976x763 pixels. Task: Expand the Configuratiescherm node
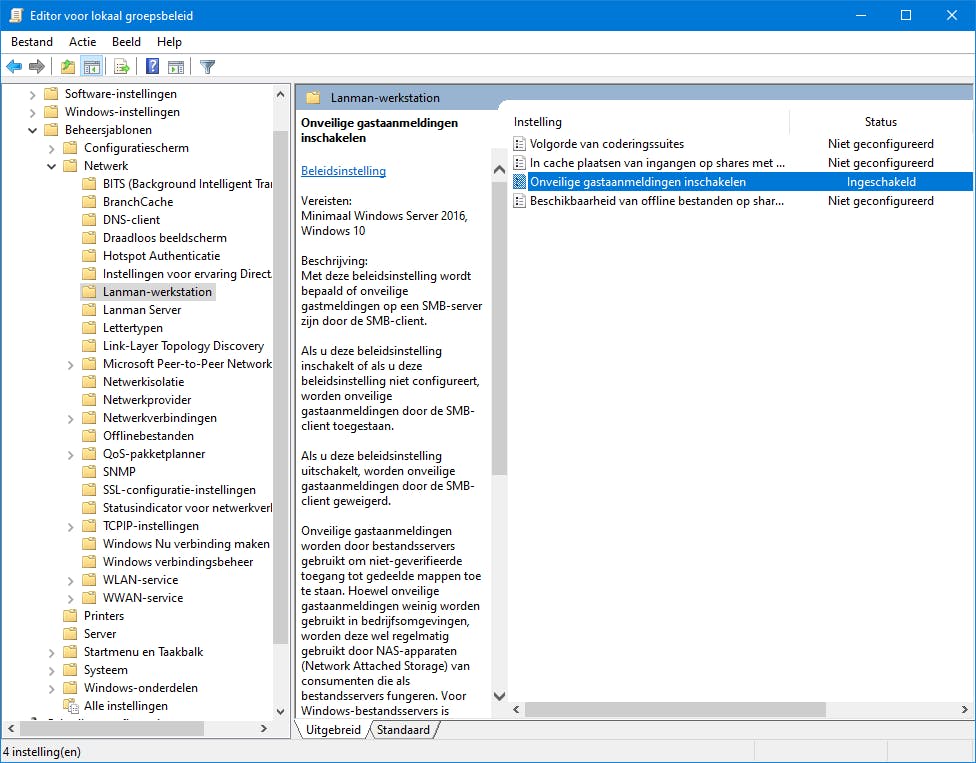52,149
